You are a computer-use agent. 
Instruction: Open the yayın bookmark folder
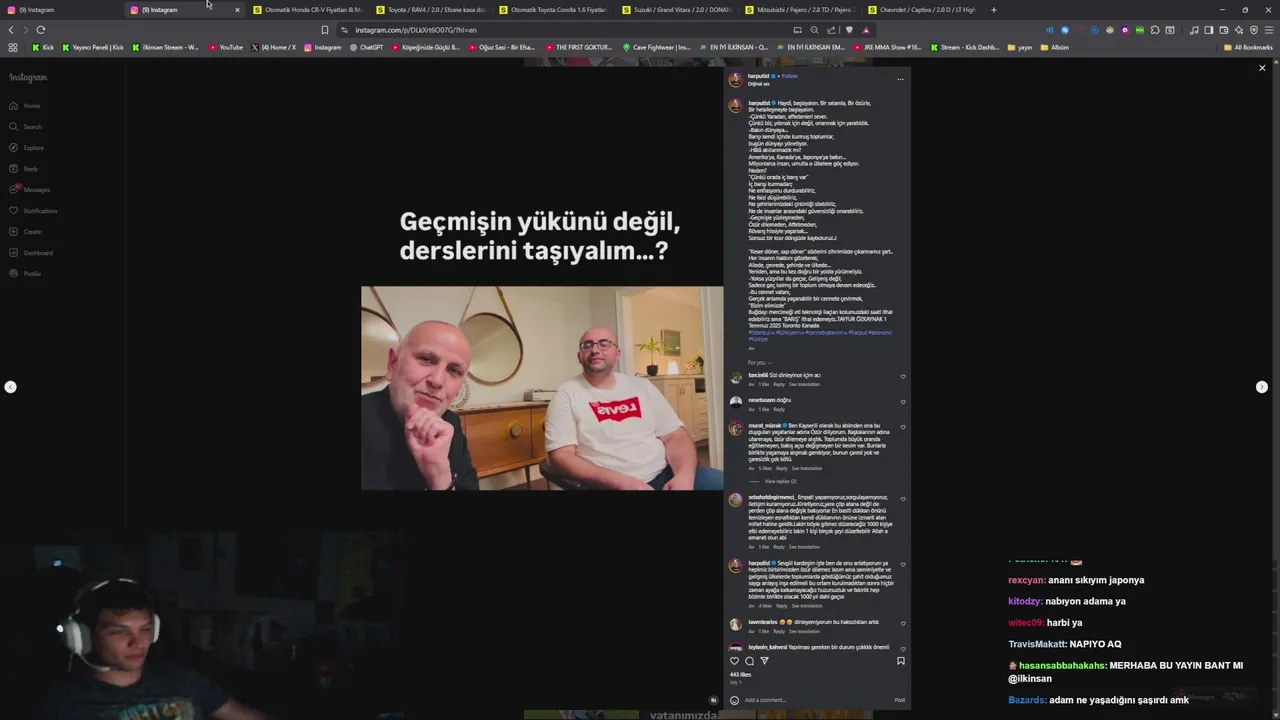[x=1020, y=47]
